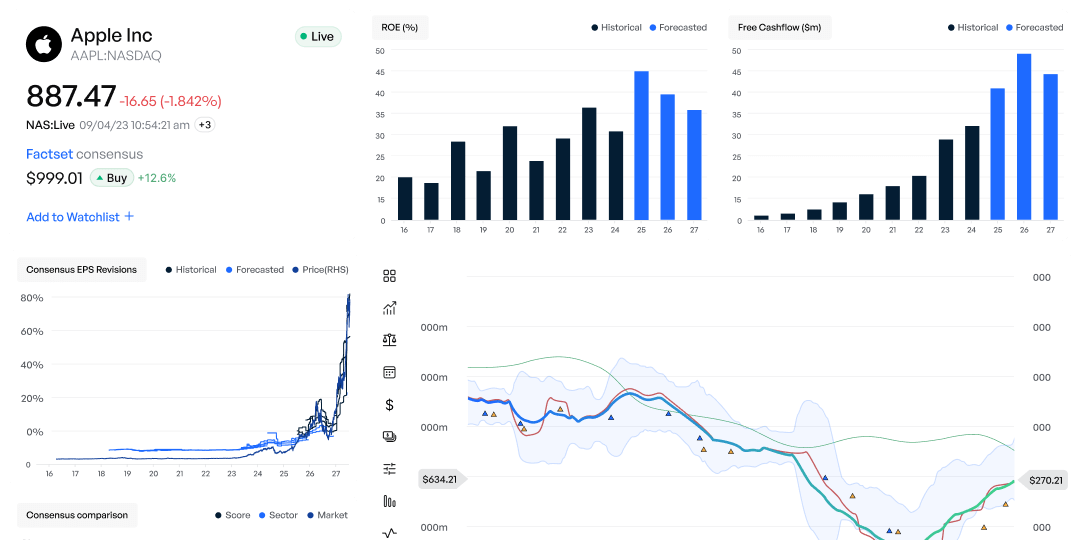Open the grid dashboard view icon
The width and height of the screenshot is (1080, 540).
coord(390,276)
